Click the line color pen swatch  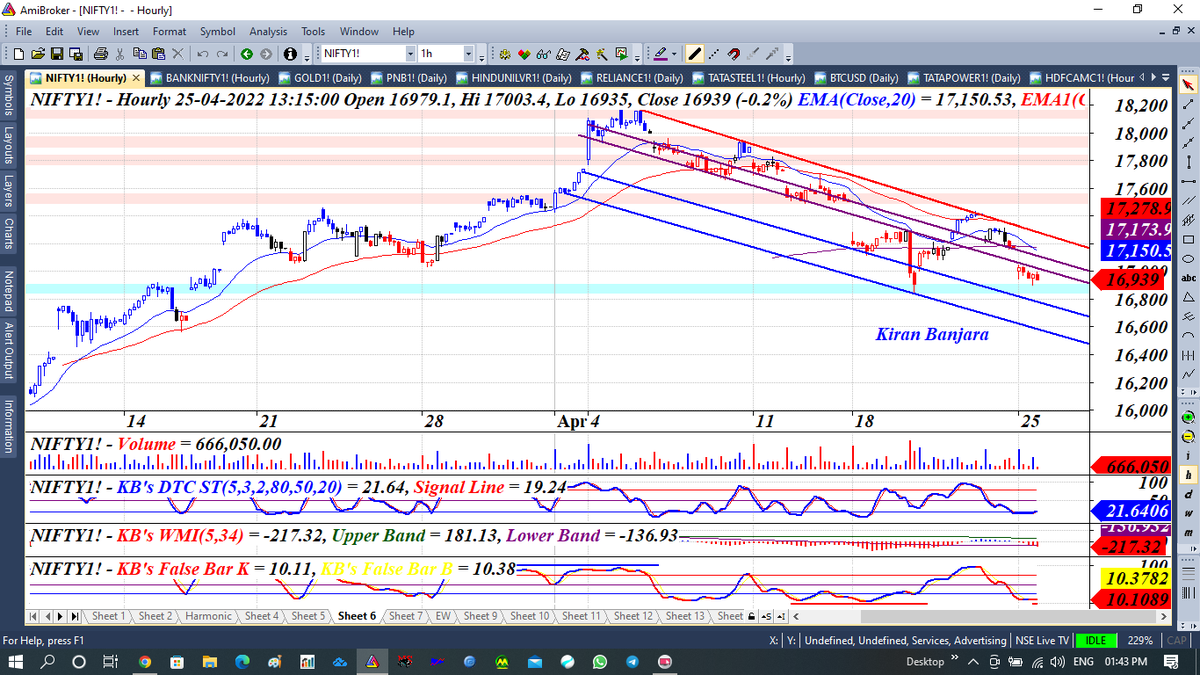click(660, 52)
